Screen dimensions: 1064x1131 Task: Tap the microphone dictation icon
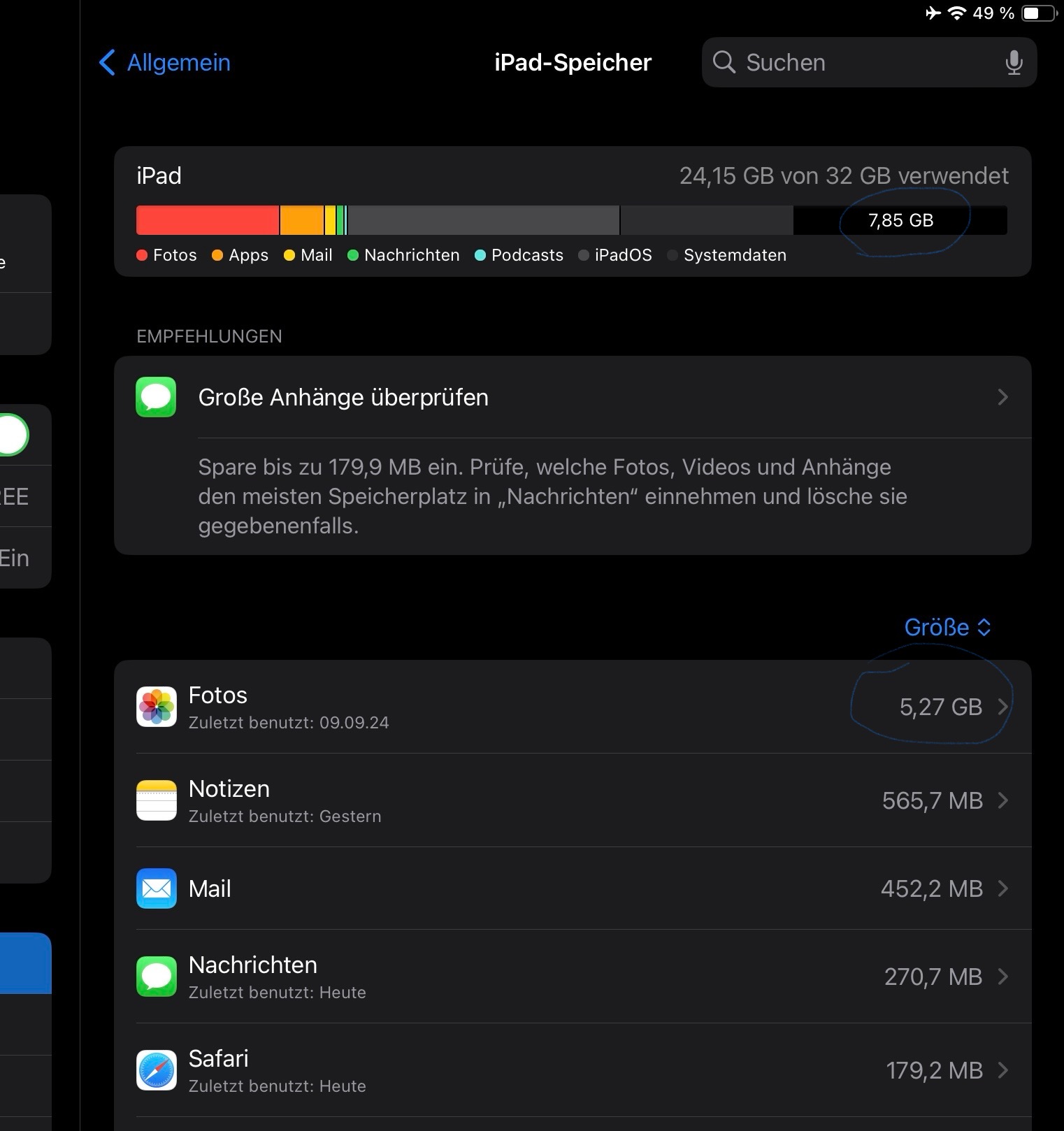pyautogui.click(x=1014, y=63)
